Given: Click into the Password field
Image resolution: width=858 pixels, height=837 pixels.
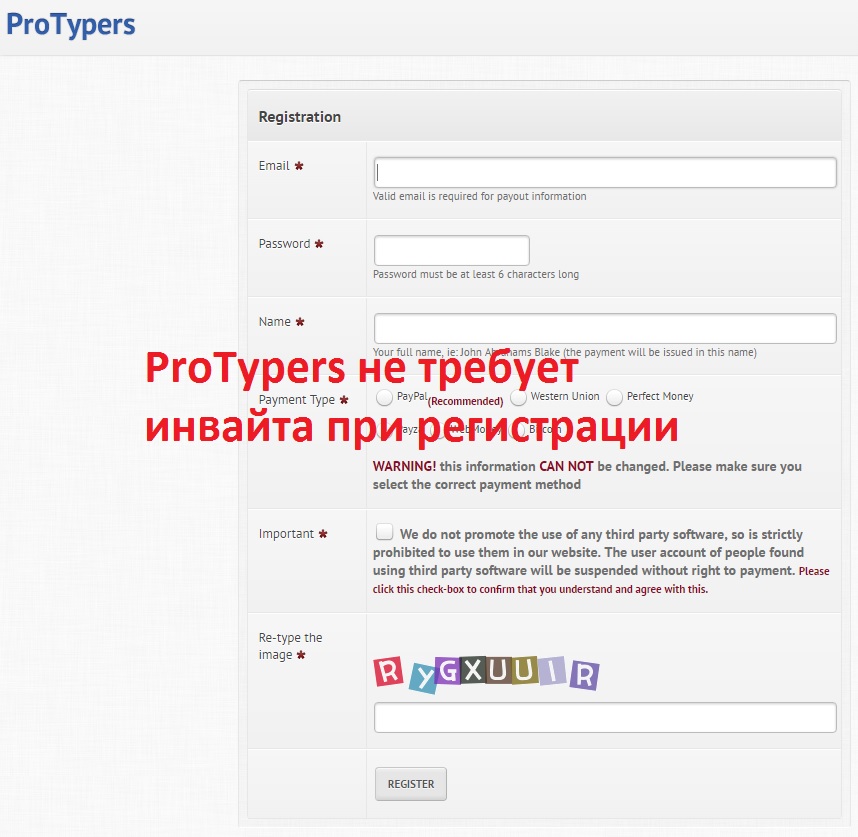Looking at the screenshot, I should click(451, 251).
